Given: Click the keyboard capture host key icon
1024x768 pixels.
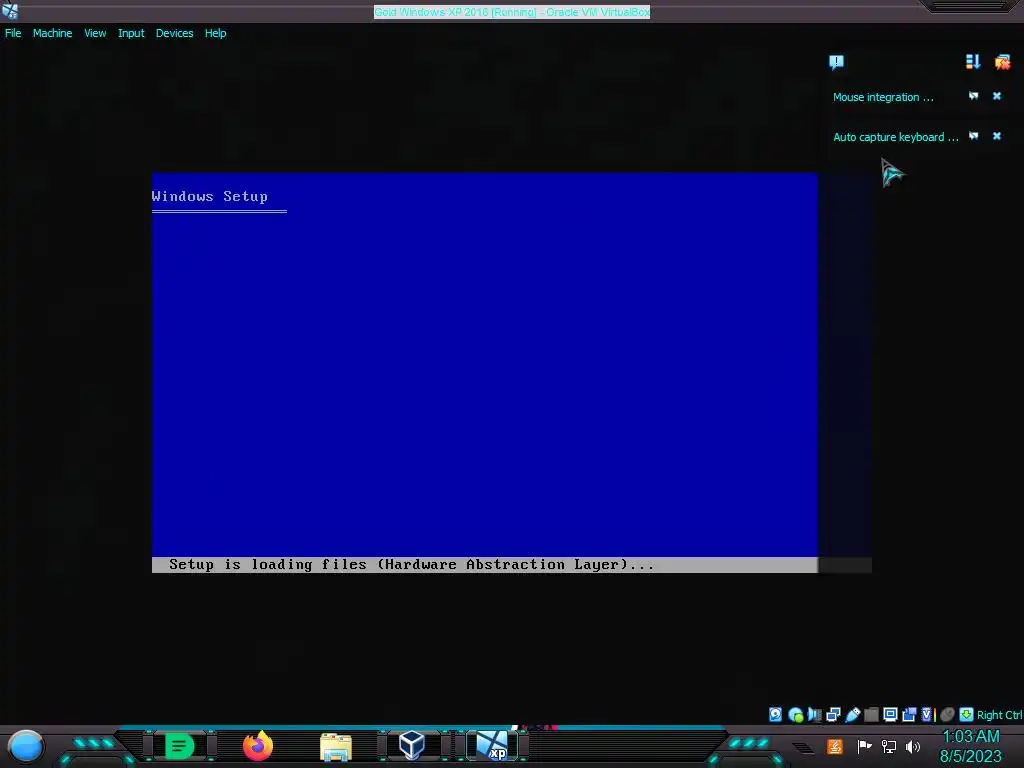Looking at the screenshot, I should coord(967,714).
